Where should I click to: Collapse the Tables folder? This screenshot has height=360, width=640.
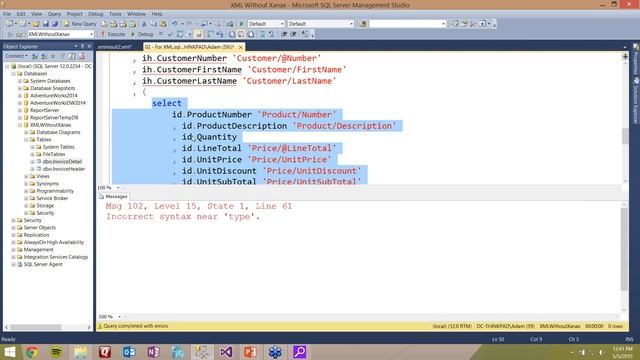27,140
